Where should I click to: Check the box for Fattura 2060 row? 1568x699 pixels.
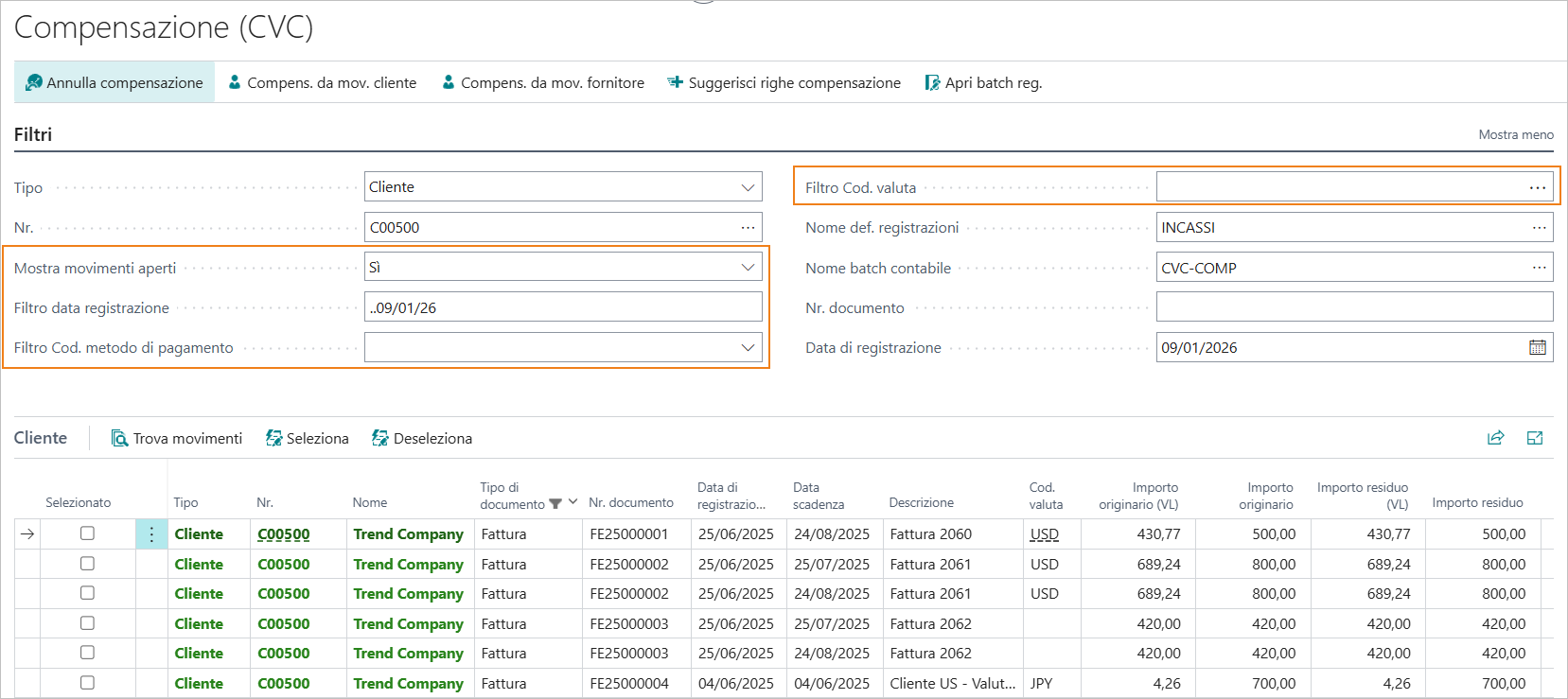[x=87, y=533]
